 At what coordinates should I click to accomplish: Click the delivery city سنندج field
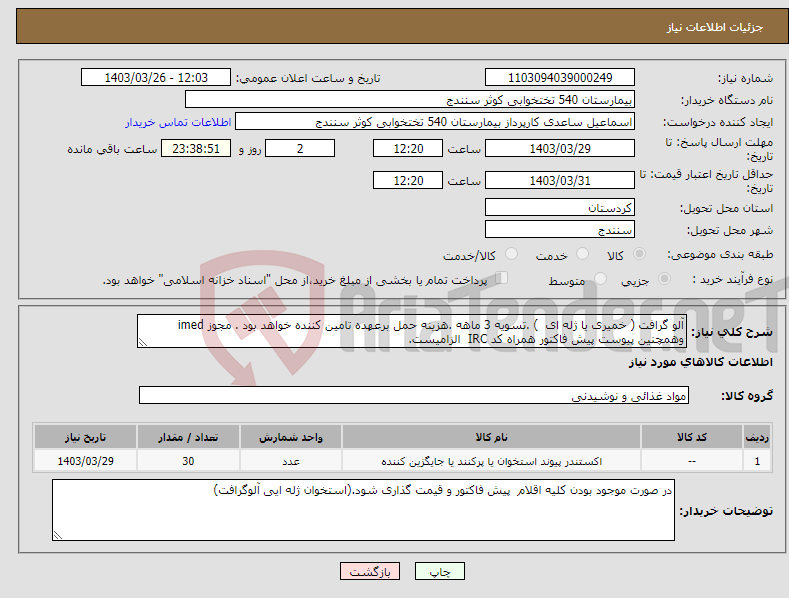click(x=560, y=230)
